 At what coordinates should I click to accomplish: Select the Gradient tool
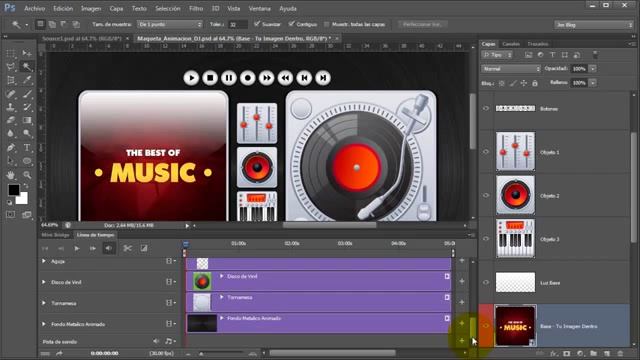(27, 120)
